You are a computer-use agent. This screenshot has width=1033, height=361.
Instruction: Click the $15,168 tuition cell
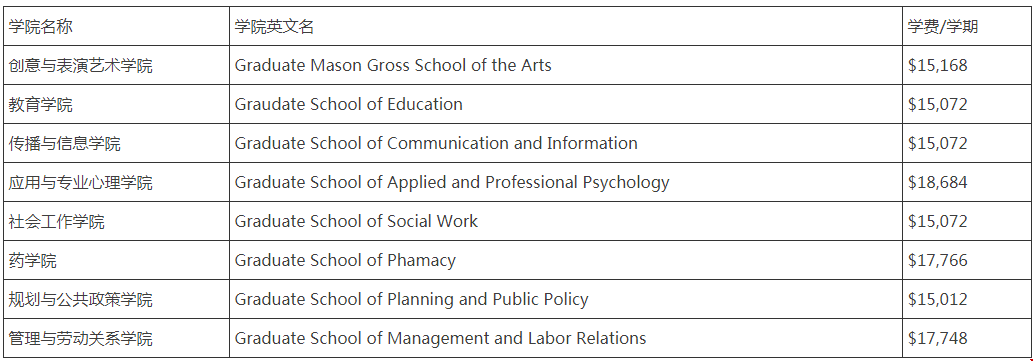(966, 65)
